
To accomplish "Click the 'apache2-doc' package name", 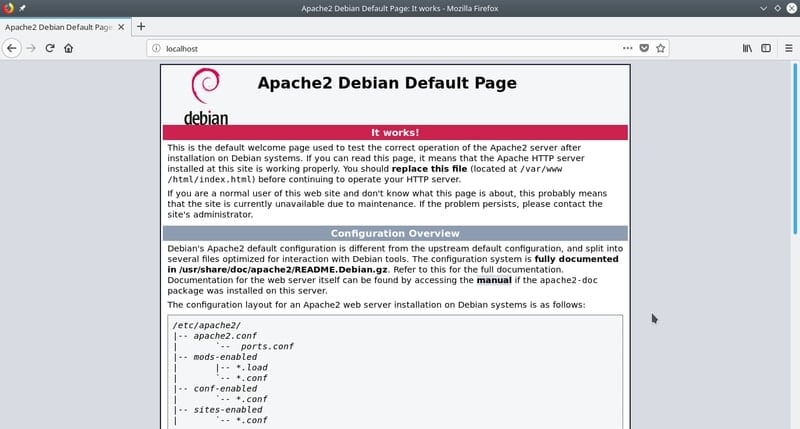I will click(x=568, y=280).
